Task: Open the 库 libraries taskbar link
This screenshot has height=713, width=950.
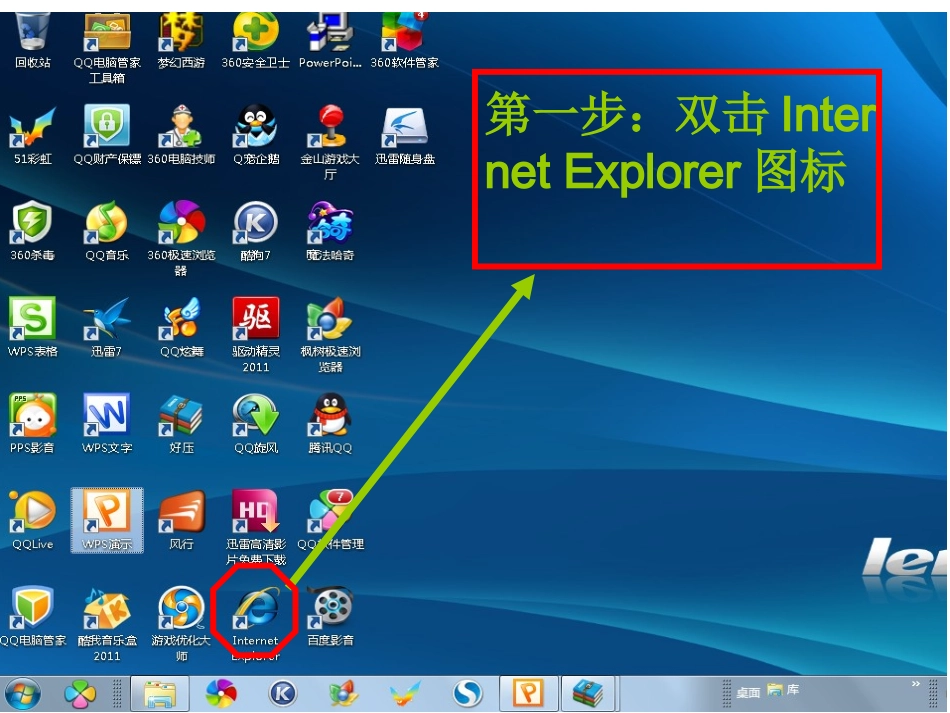Action: [x=783, y=690]
